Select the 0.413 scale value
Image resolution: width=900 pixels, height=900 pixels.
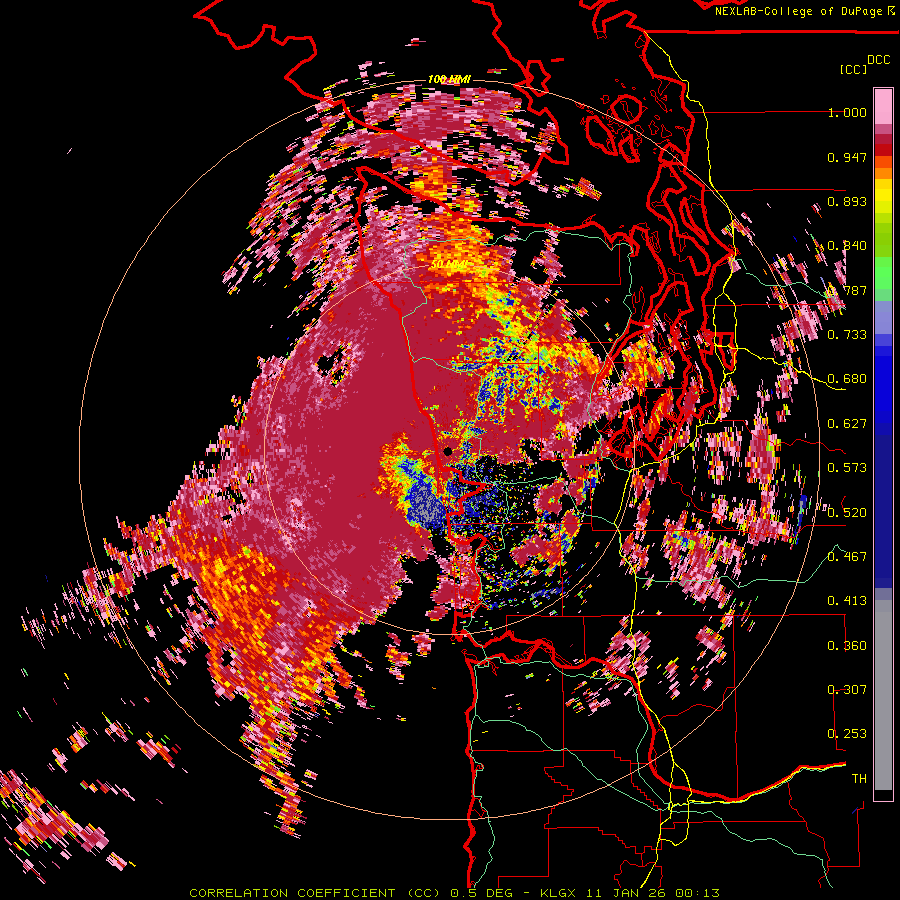[x=847, y=601]
